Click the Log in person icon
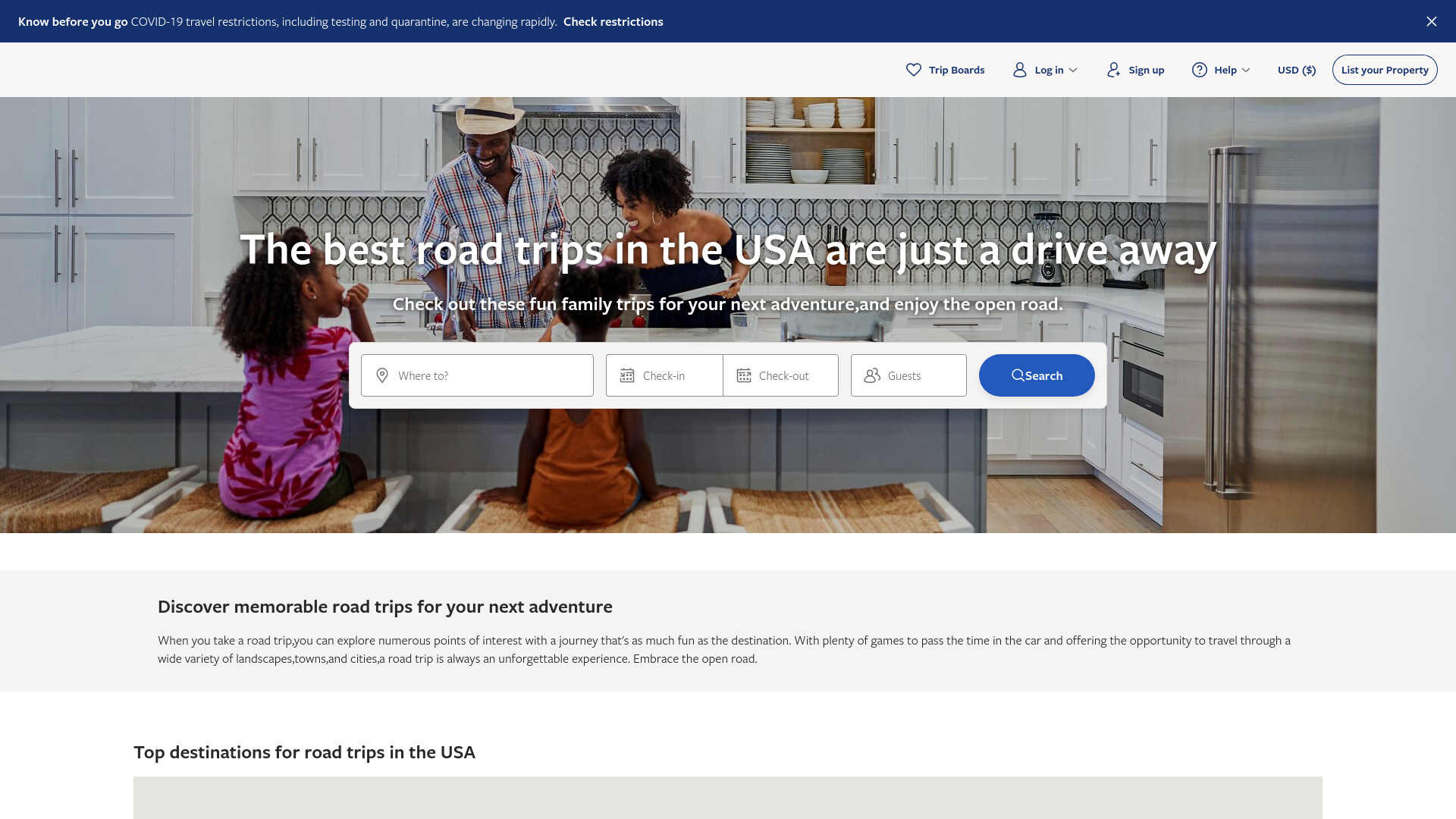The width and height of the screenshot is (1456, 819). tap(1020, 70)
